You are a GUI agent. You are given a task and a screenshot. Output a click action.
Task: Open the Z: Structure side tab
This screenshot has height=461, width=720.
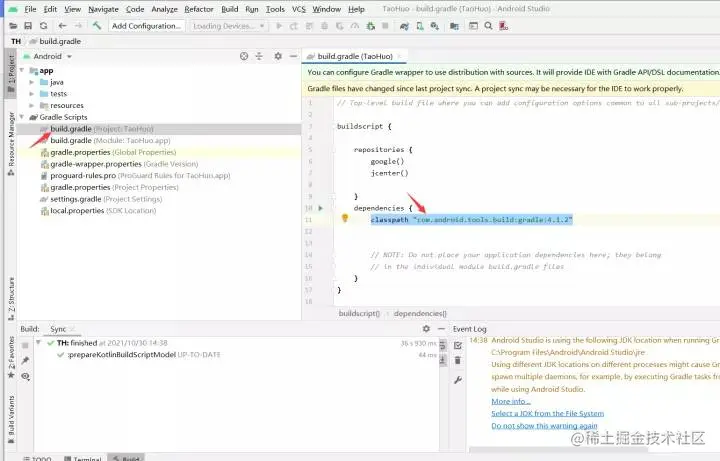[11, 299]
